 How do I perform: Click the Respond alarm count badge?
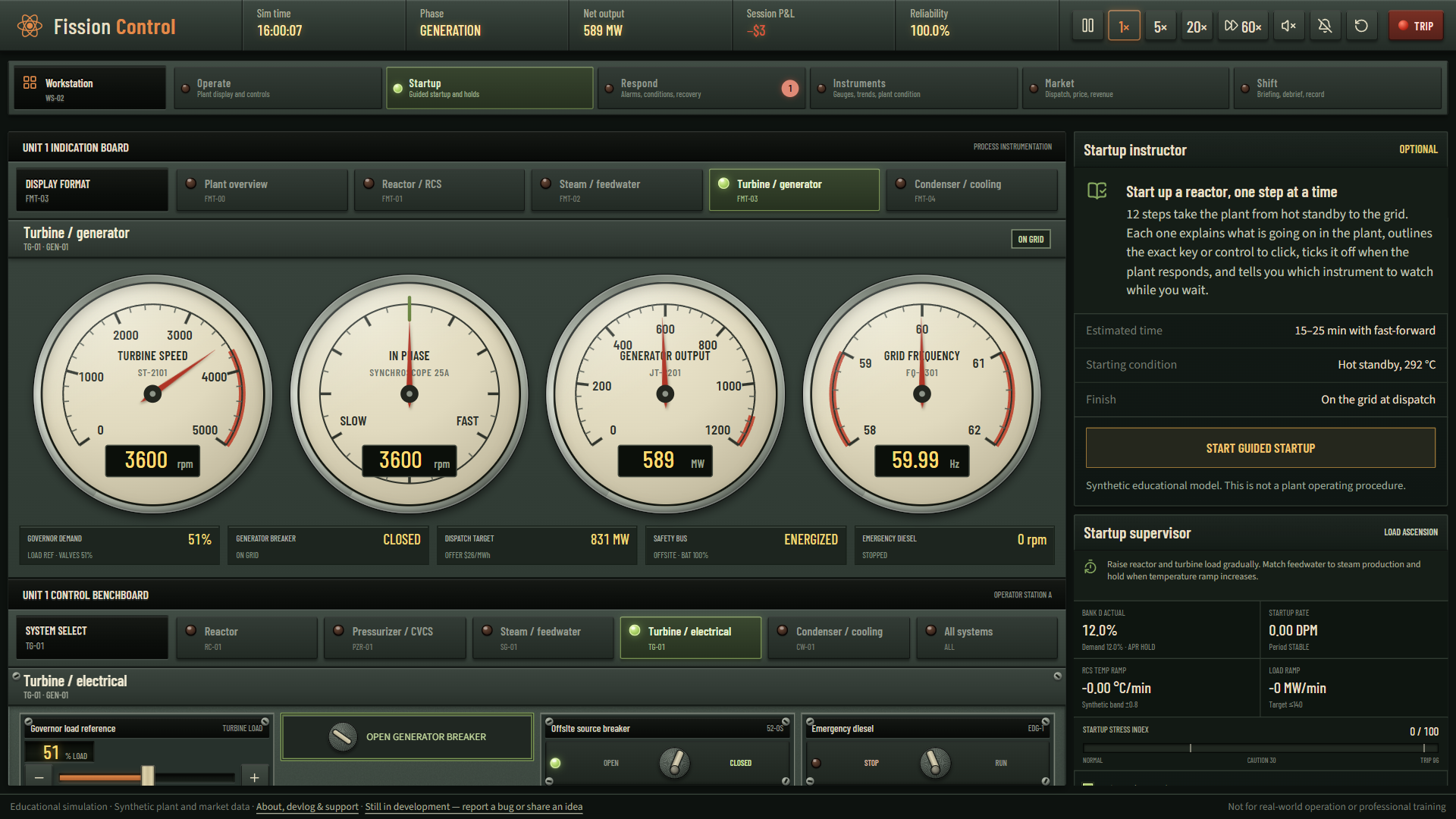click(790, 88)
